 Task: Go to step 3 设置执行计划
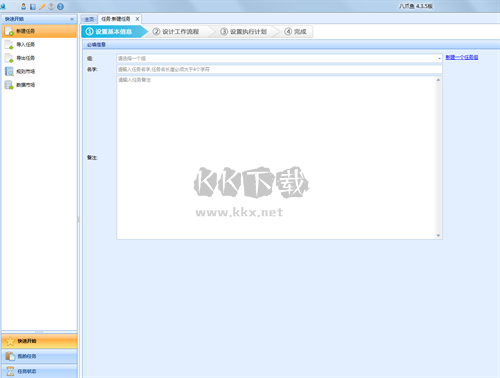[244, 32]
